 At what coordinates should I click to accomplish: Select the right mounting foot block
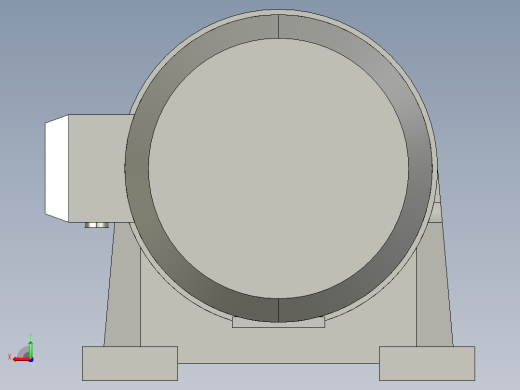click(427, 363)
